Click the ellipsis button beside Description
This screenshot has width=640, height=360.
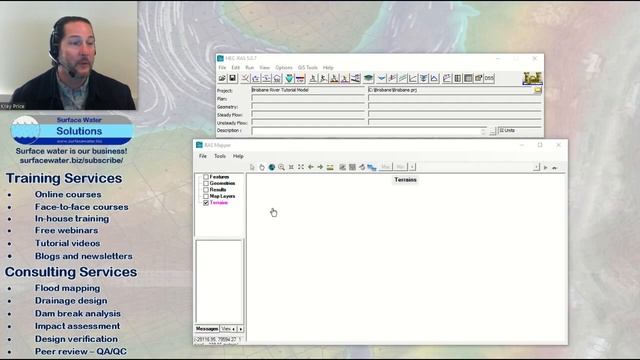coord(492,131)
